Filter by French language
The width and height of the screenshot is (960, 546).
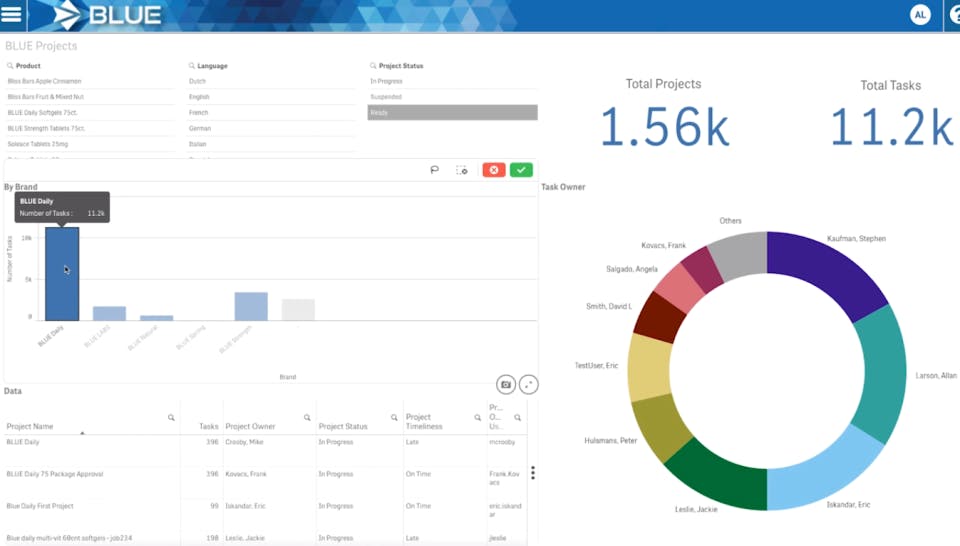pos(271,113)
